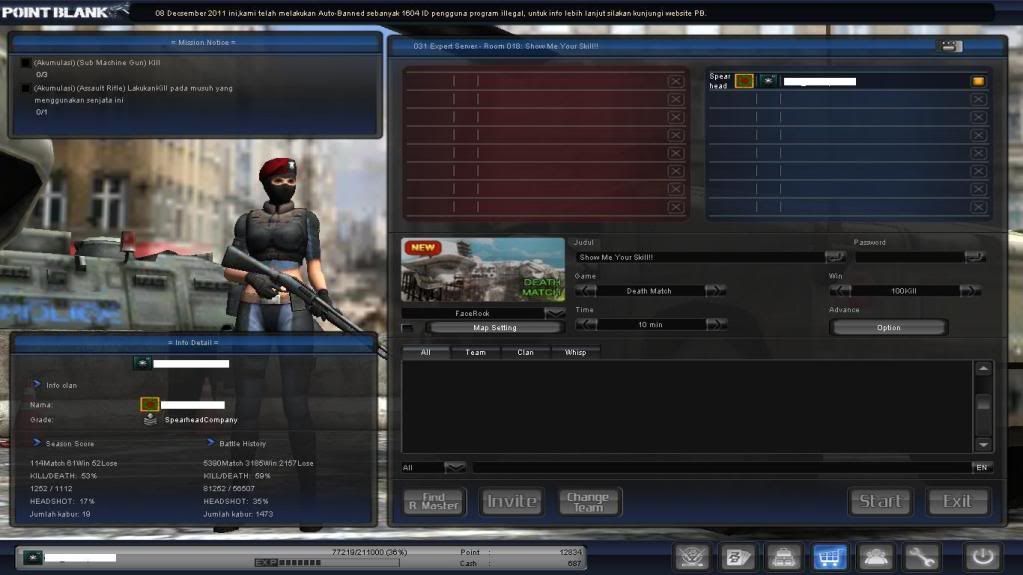The image size is (1023, 575).
Task: Click rank badge in Info Detail header
Action: [x=142, y=364]
